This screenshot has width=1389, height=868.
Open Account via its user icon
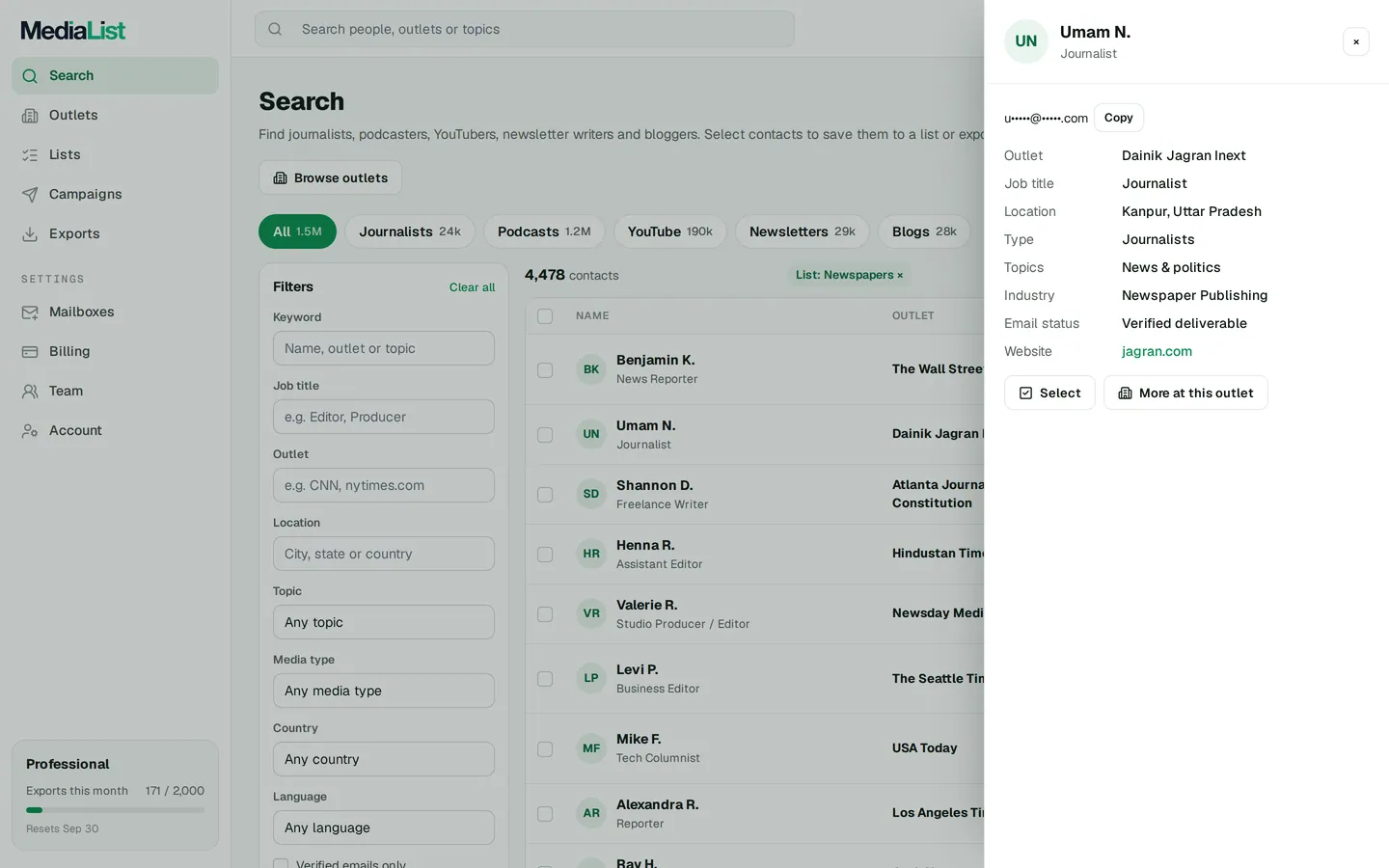coord(30,431)
